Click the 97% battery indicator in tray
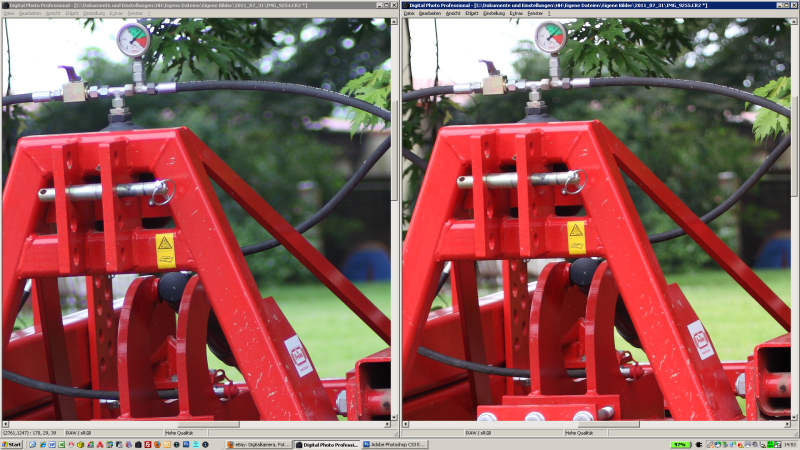This screenshot has width=800, height=450. pos(681,445)
